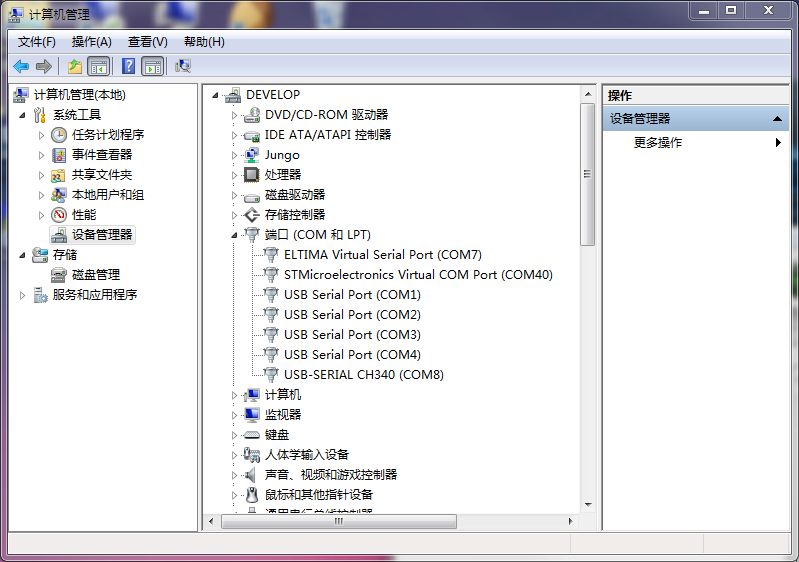Click the DVD/CD-ROM drive icon
799x562 pixels.
point(252,115)
